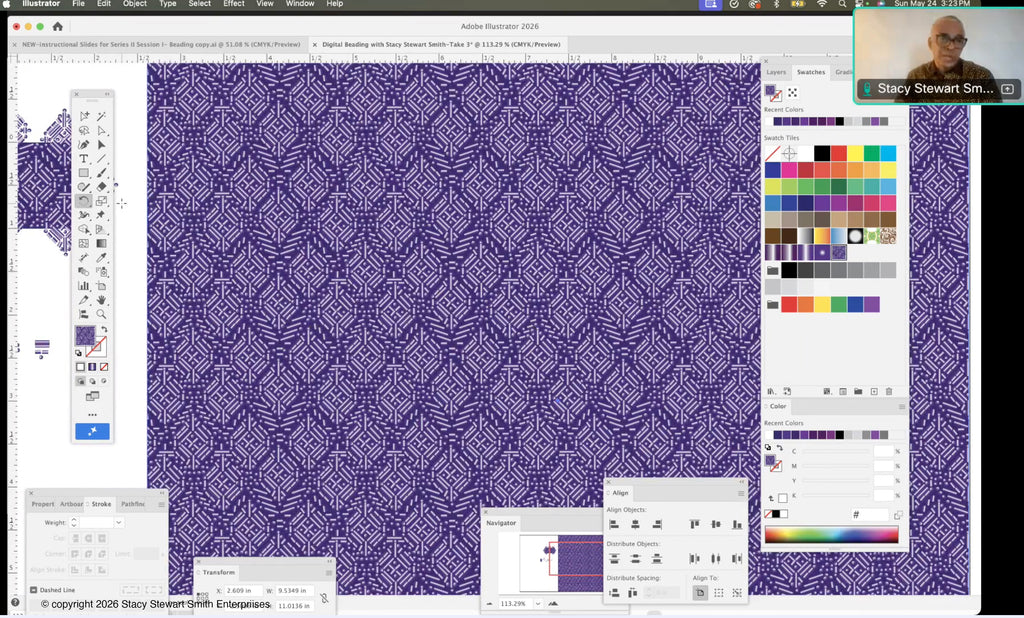1024x618 pixels.
Task: Click Horizontal Align Left in Align panel
Action: [x=614, y=524]
